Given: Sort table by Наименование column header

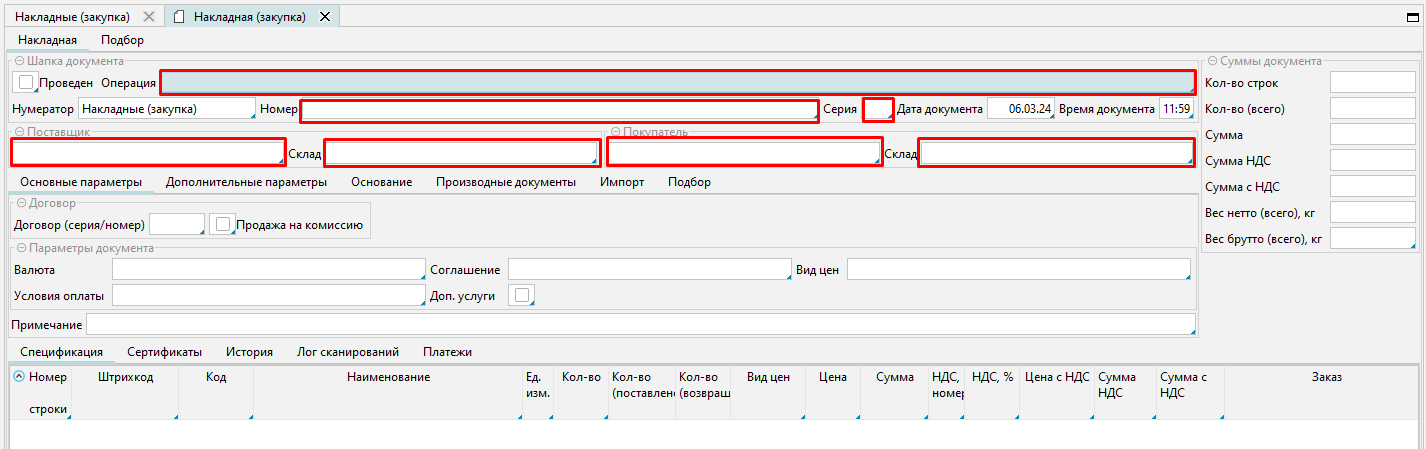Looking at the screenshot, I should [388, 377].
